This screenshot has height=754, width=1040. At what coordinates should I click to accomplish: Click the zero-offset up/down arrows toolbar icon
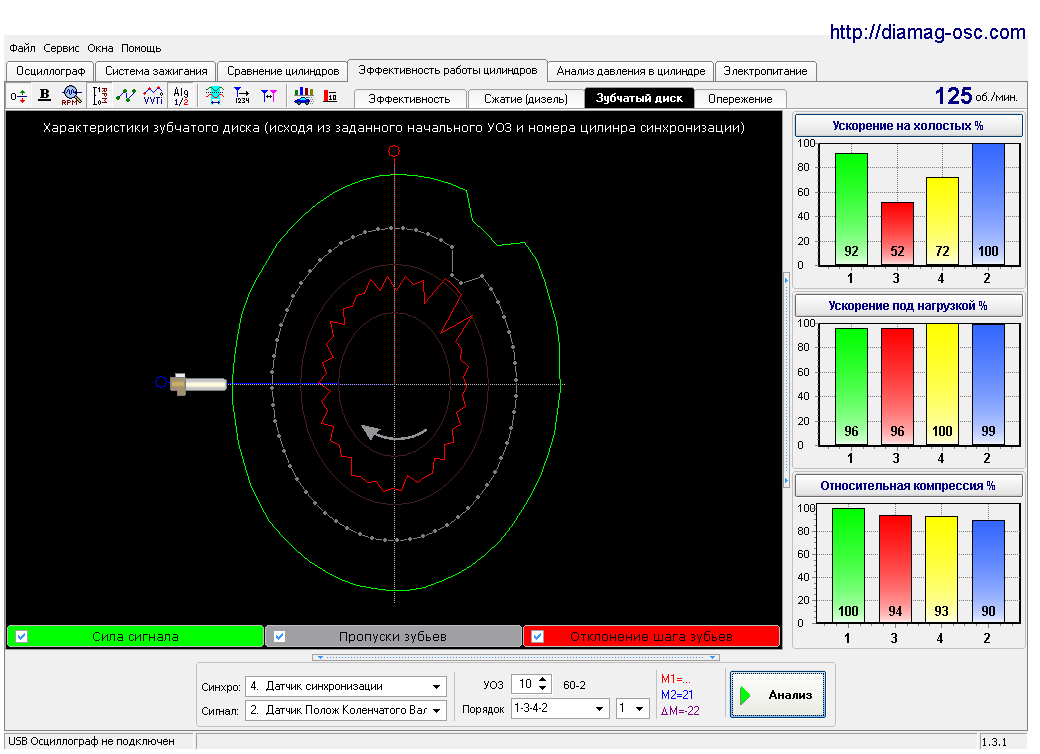19,96
